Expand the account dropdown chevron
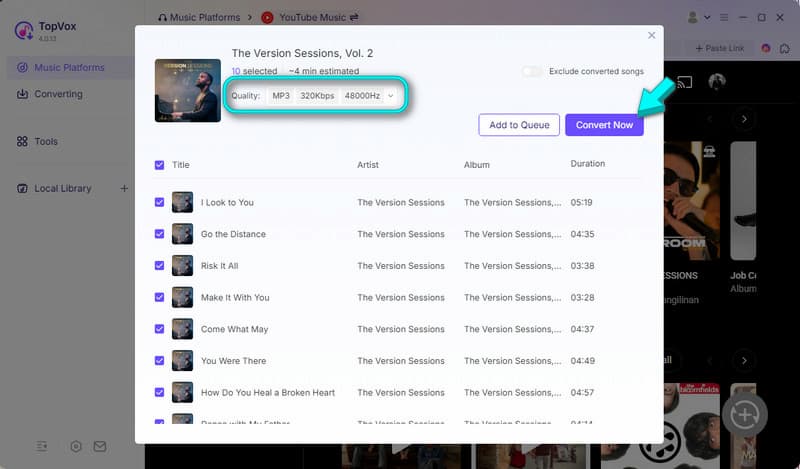The width and height of the screenshot is (800, 469). (x=707, y=17)
